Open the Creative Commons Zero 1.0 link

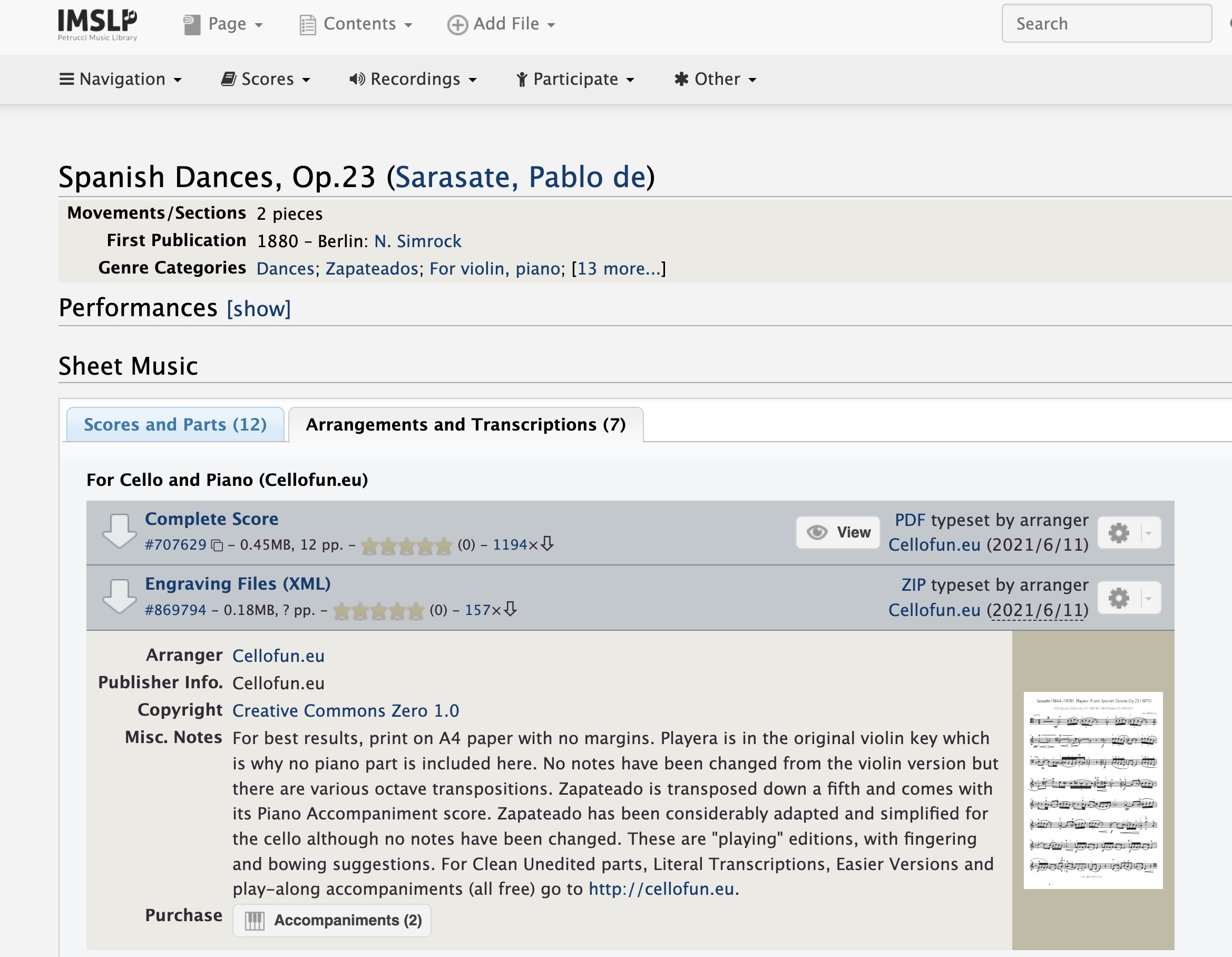[346, 711]
